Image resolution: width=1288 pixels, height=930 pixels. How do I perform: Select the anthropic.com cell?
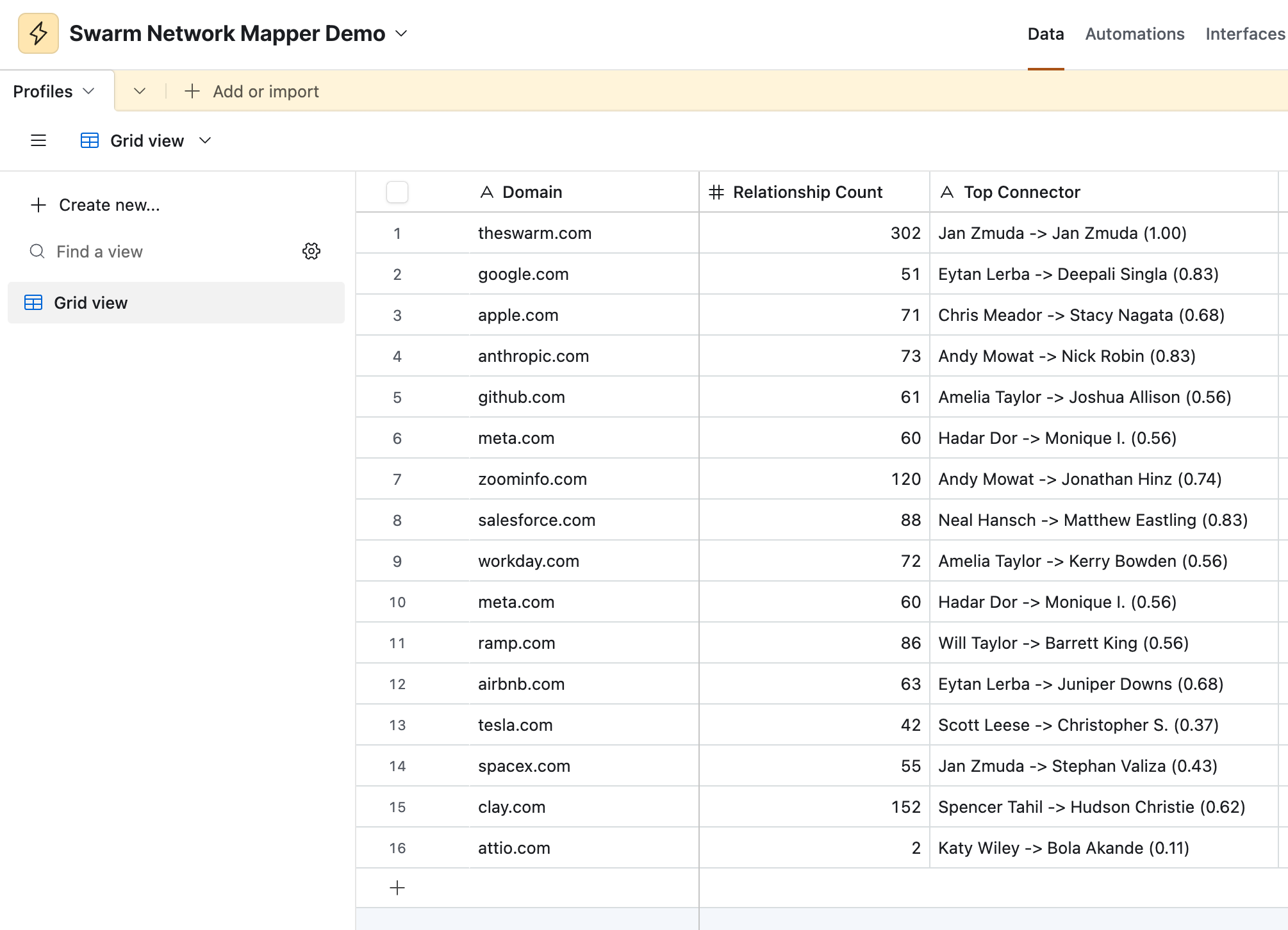[x=583, y=356]
